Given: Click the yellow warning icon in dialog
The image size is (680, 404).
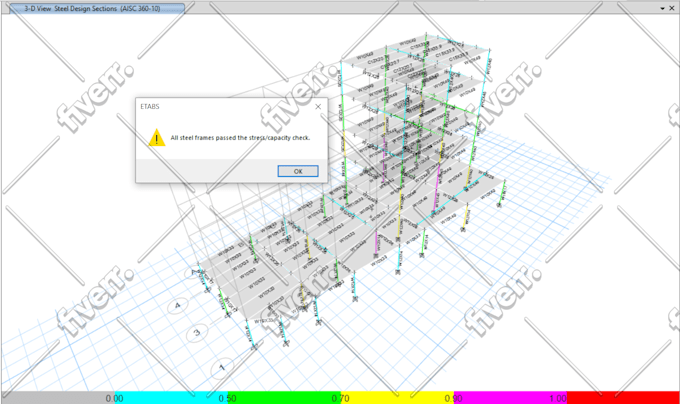Looking at the screenshot, I should point(157,138).
